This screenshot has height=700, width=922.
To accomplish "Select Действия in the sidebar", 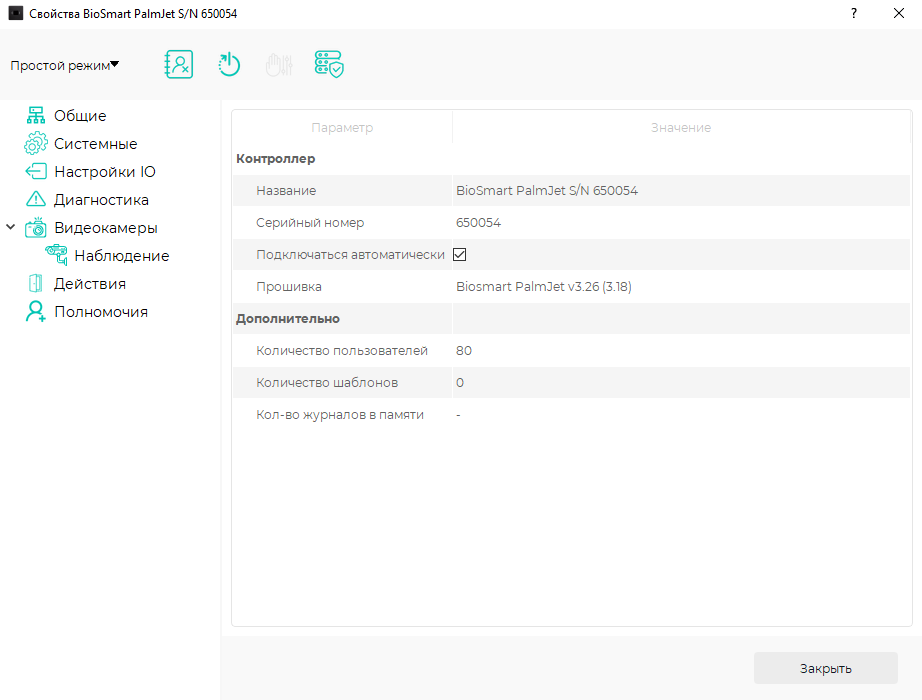I will coord(90,284).
